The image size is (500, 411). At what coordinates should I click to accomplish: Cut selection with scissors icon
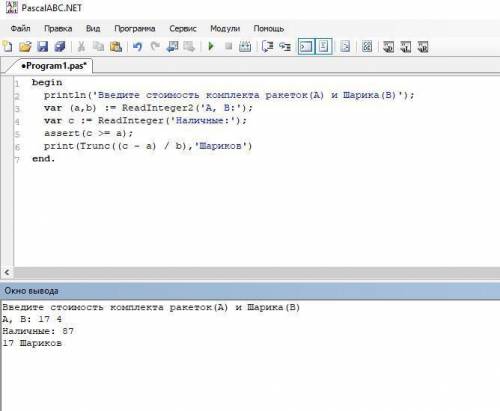(81, 46)
